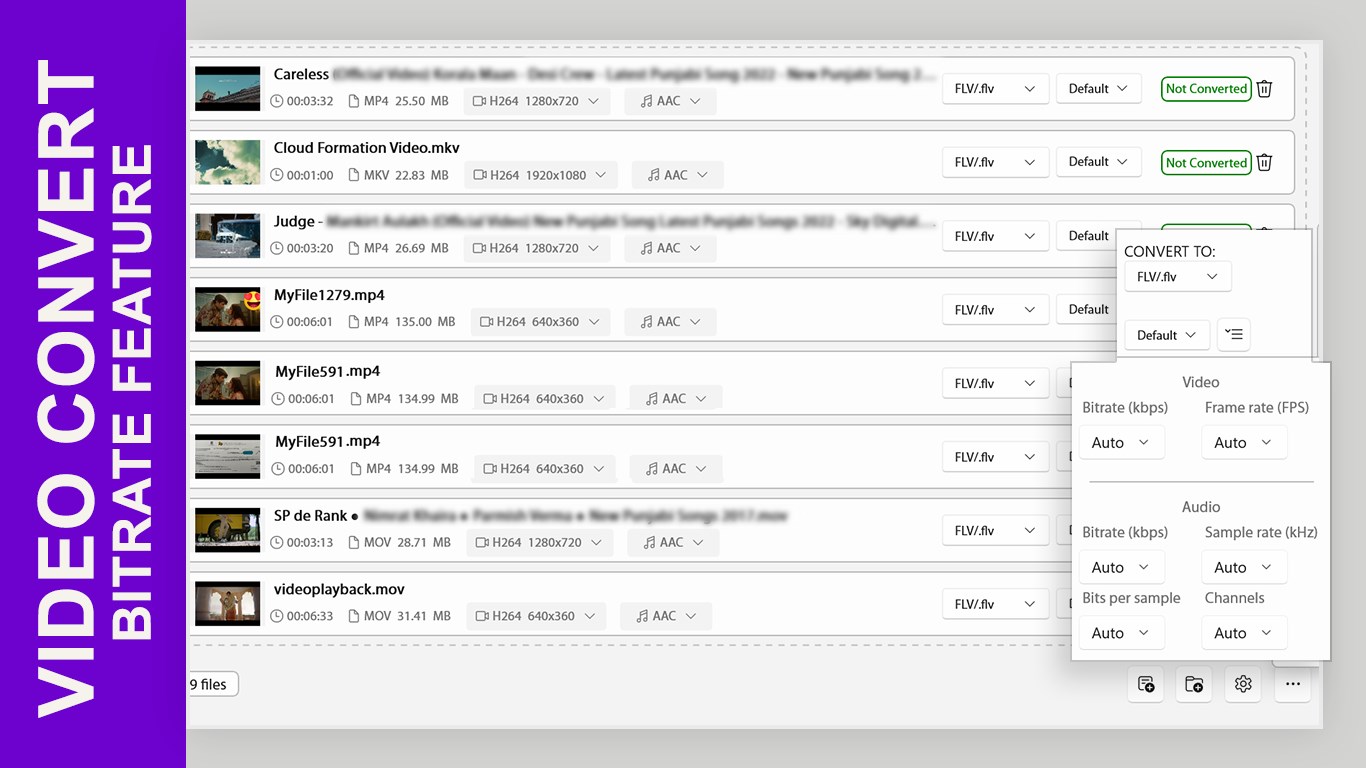Open FLV/.flv dropdown for MyFile1279.mp4

coord(995,309)
